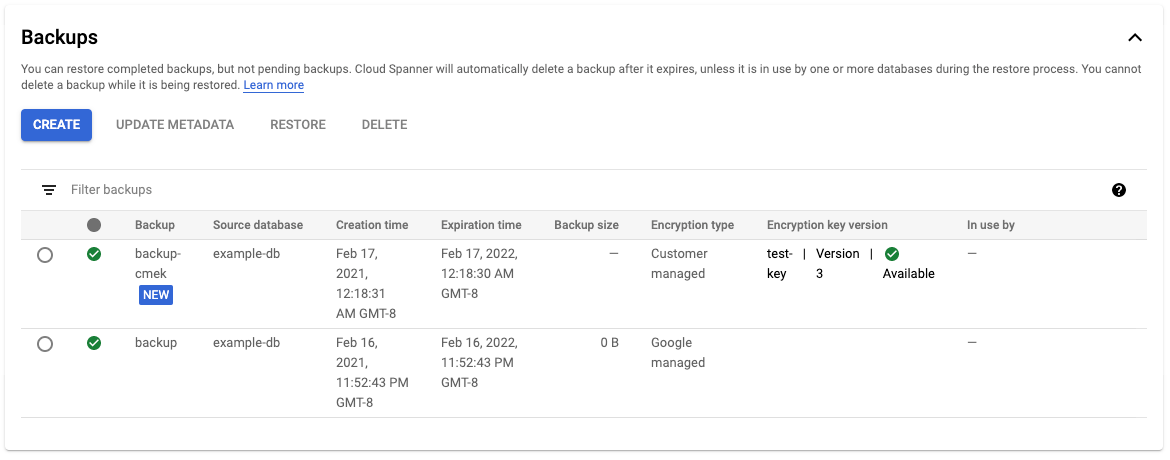Click the filter list icon
Image resolution: width=1170 pixels, height=460 pixels.
click(x=48, y=190)
